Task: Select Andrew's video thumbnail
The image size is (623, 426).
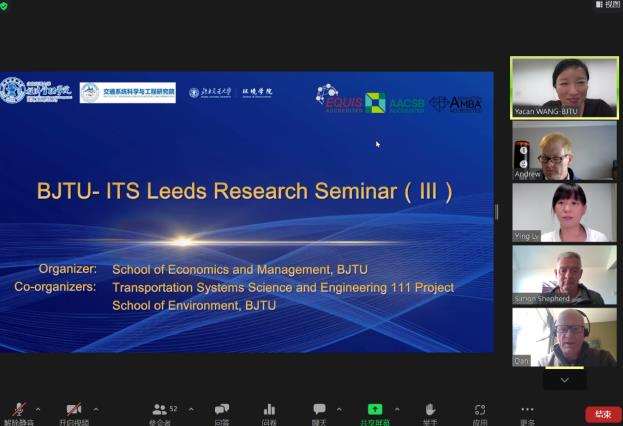Action: [x=564, y=151]
